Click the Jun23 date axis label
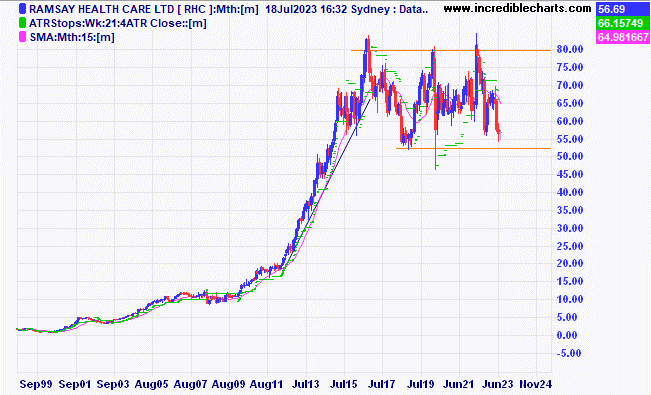 click(497, 384)
